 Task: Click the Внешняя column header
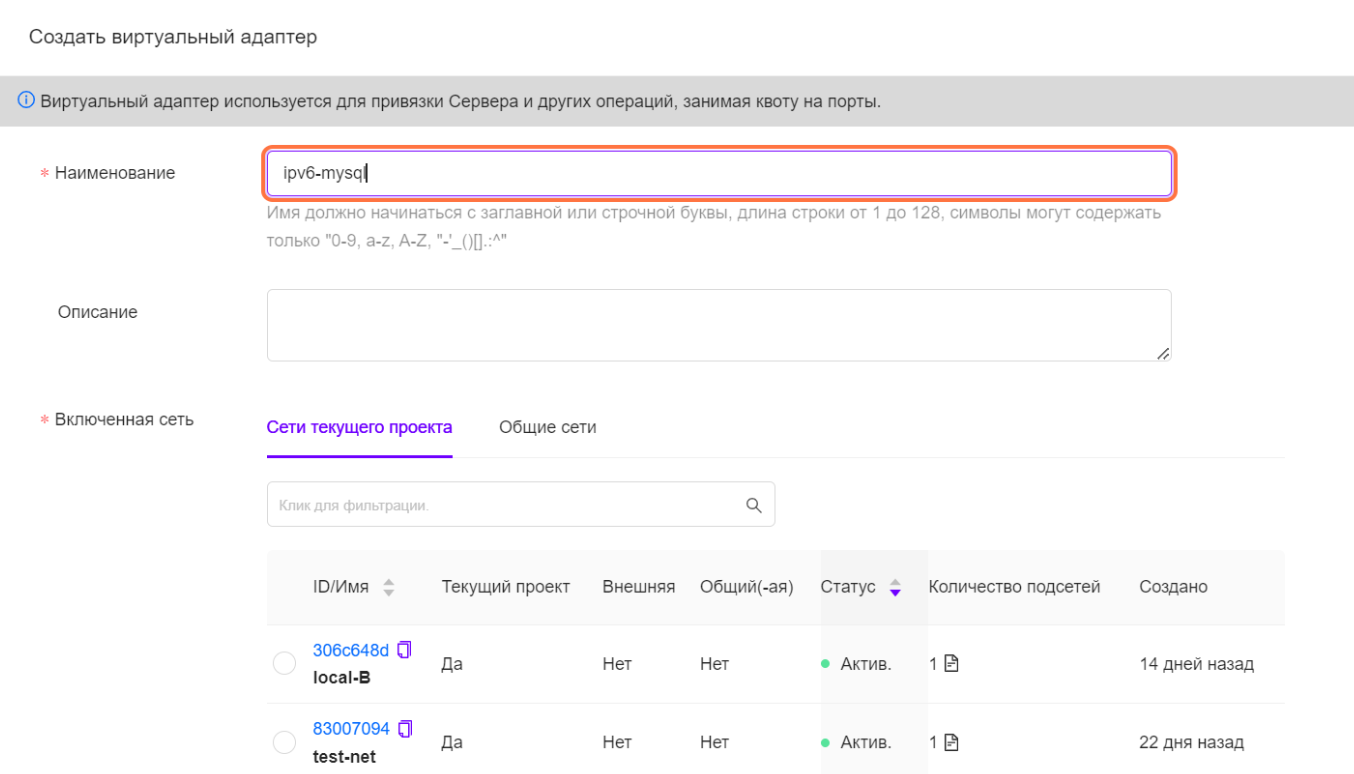[x=638, y=587]
